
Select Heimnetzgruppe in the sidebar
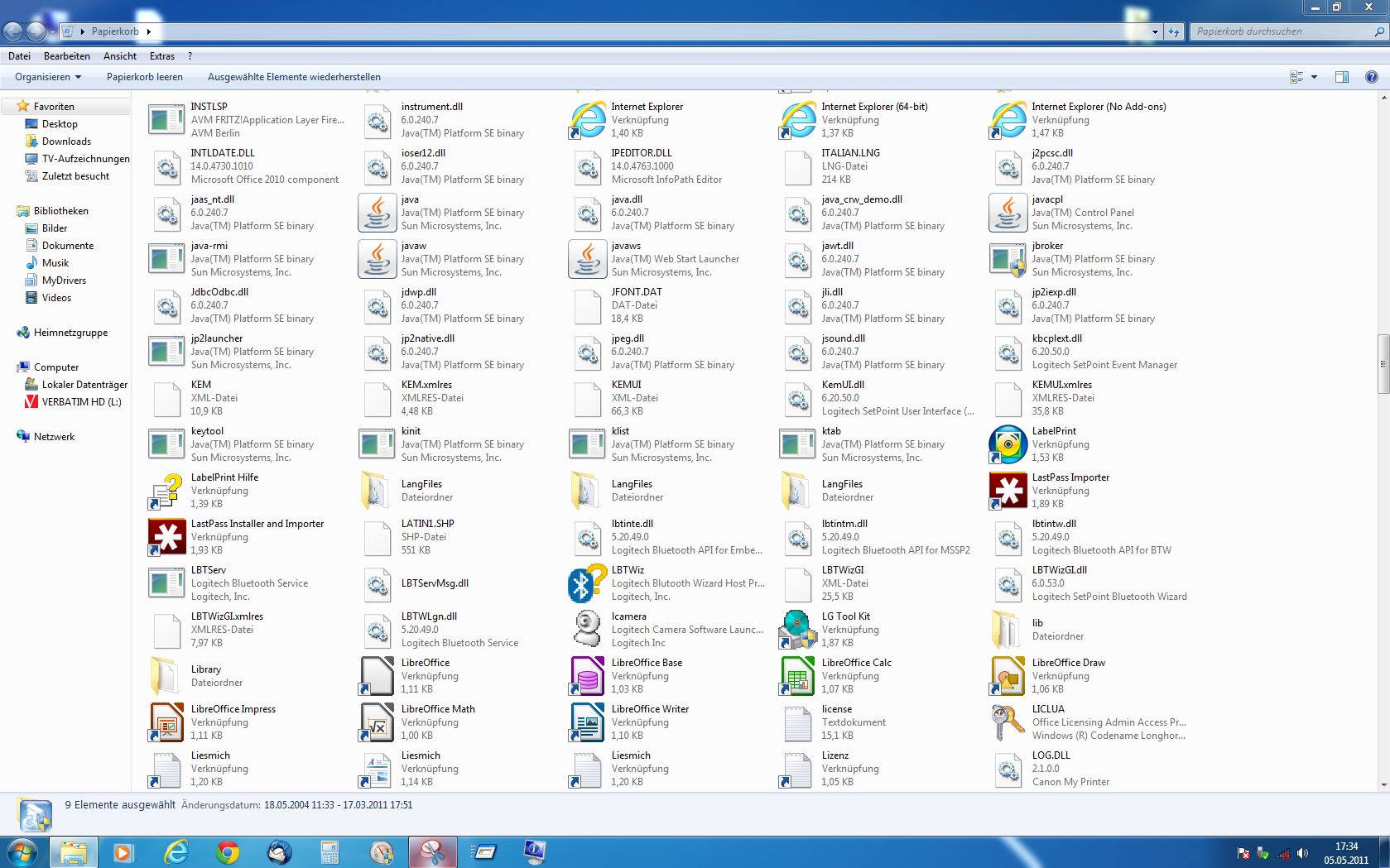click(x=70, y=333)
